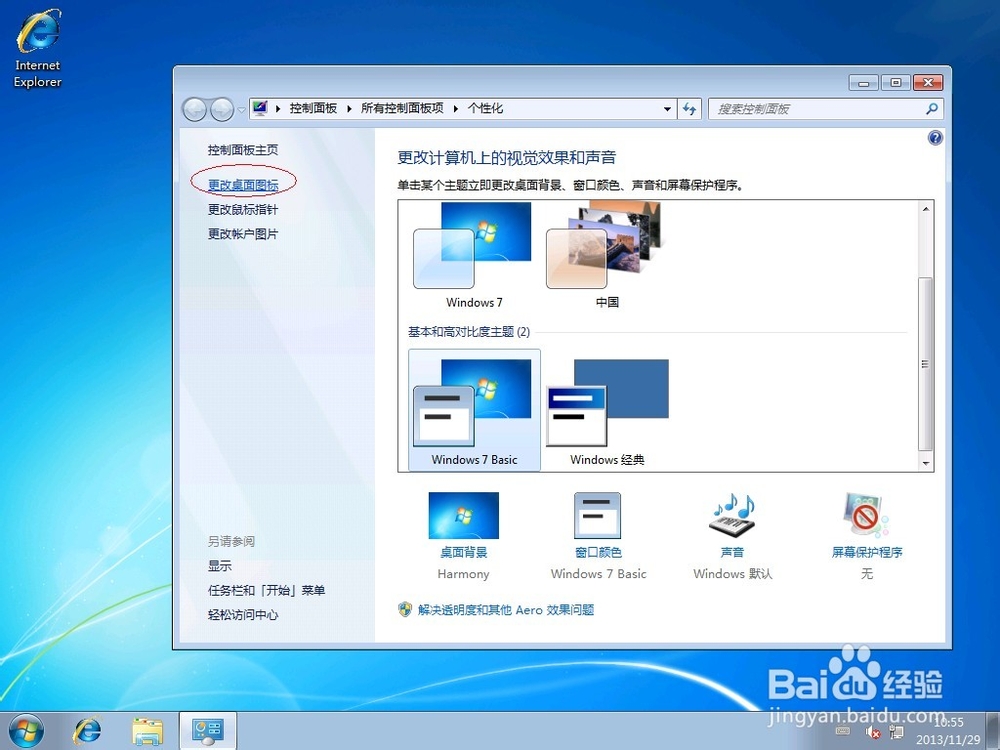Click the search magnifier icon
Viewport: 1000px width, 750px height.
click(x=932, y=109)
